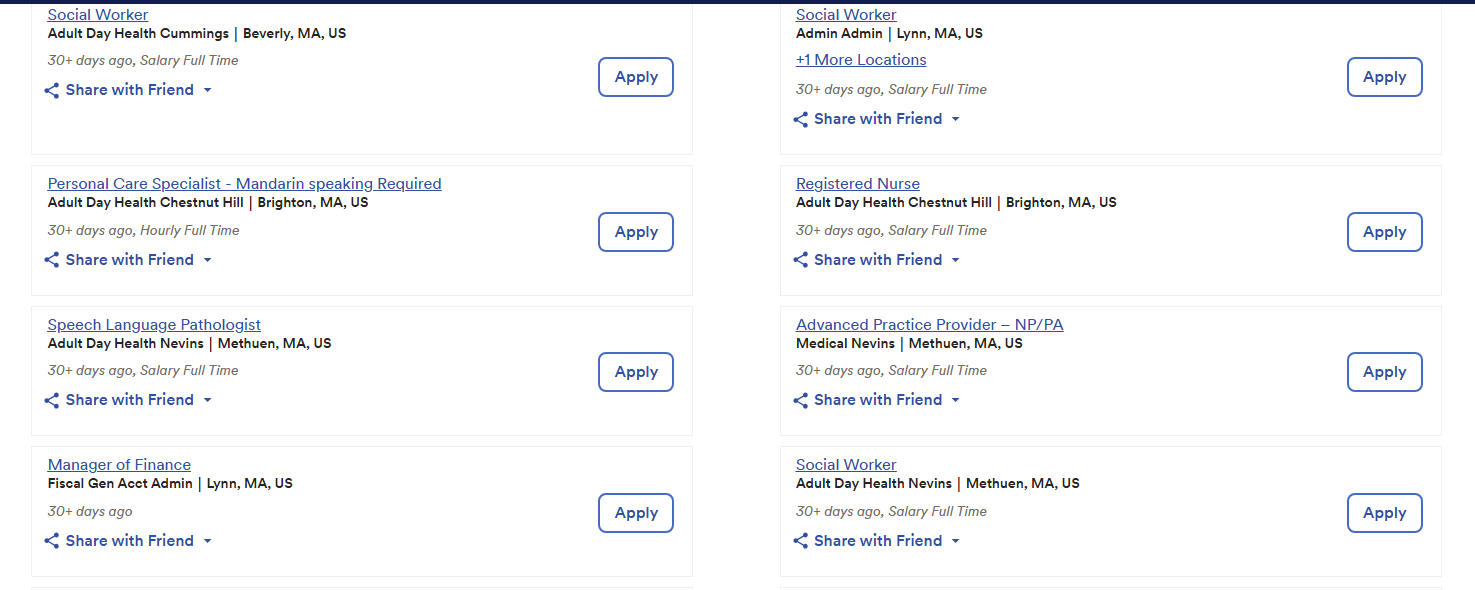Screen dimensions: 1475x590
Task: Click share icon for Beverly Social Worker job
Action: (x=52, y=91)
